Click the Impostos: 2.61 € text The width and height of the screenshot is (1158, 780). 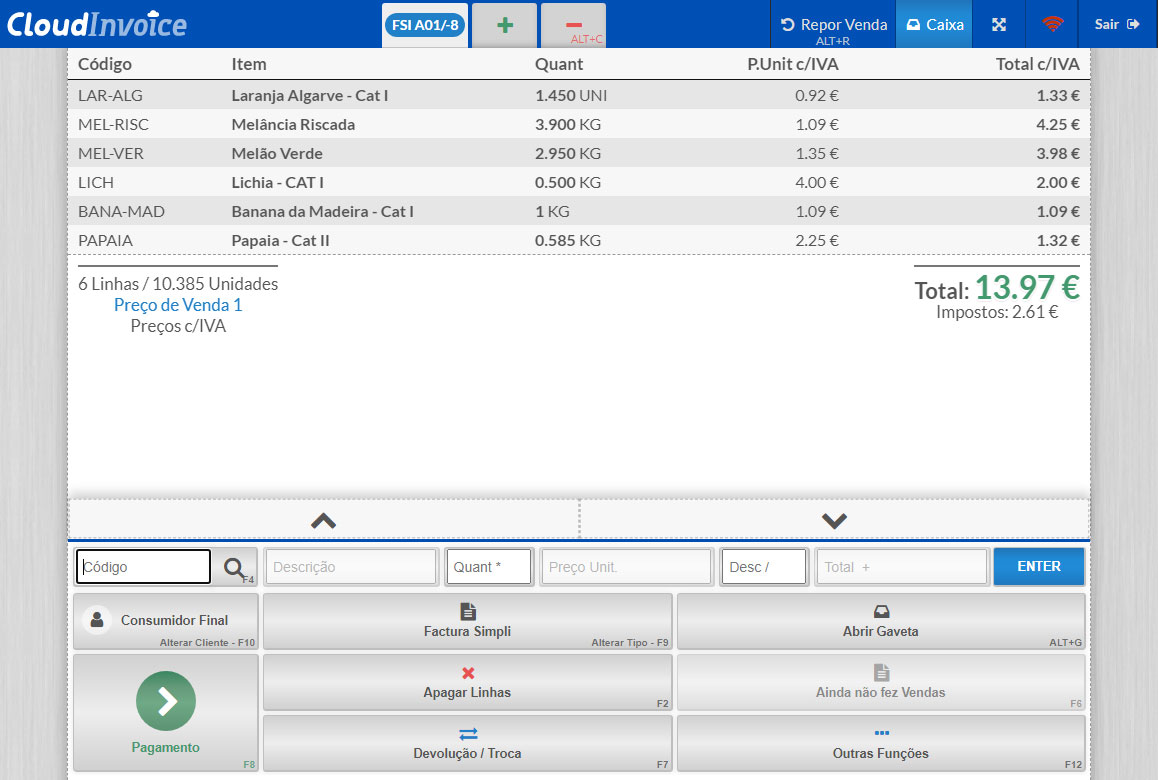997,312
